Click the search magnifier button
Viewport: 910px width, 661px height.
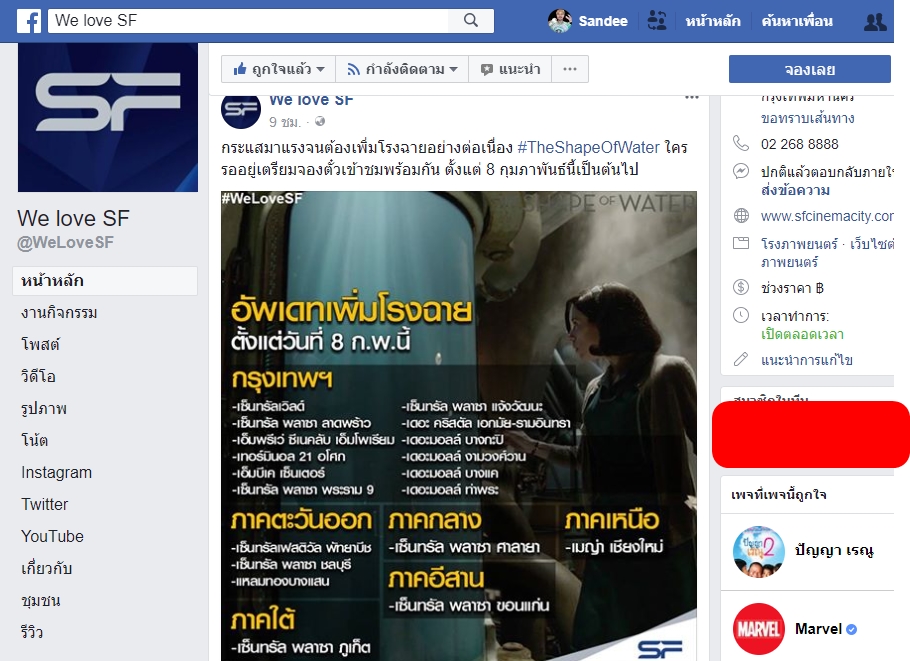pyautogui.click(x=471, y=21)
